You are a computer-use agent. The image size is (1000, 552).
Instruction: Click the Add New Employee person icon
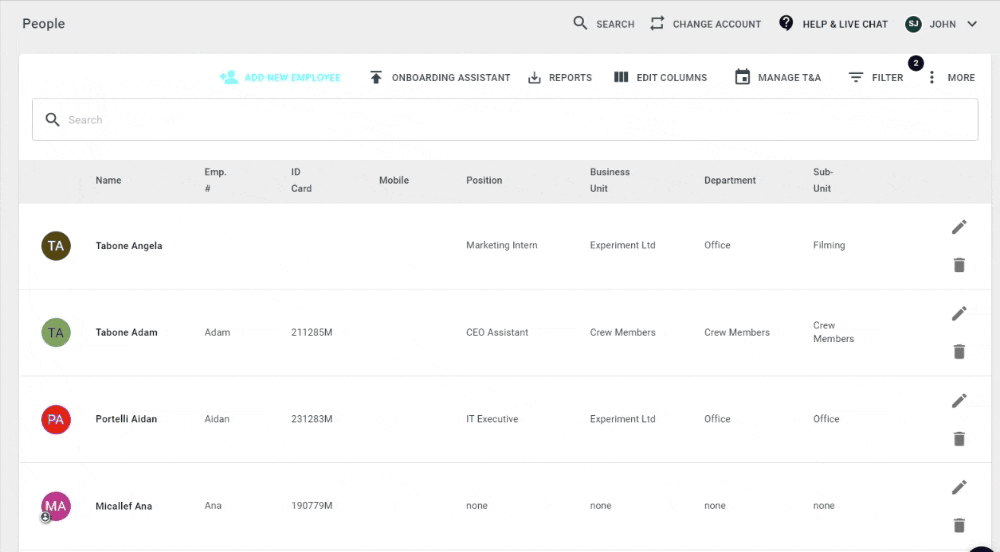(x=228, y=77)
